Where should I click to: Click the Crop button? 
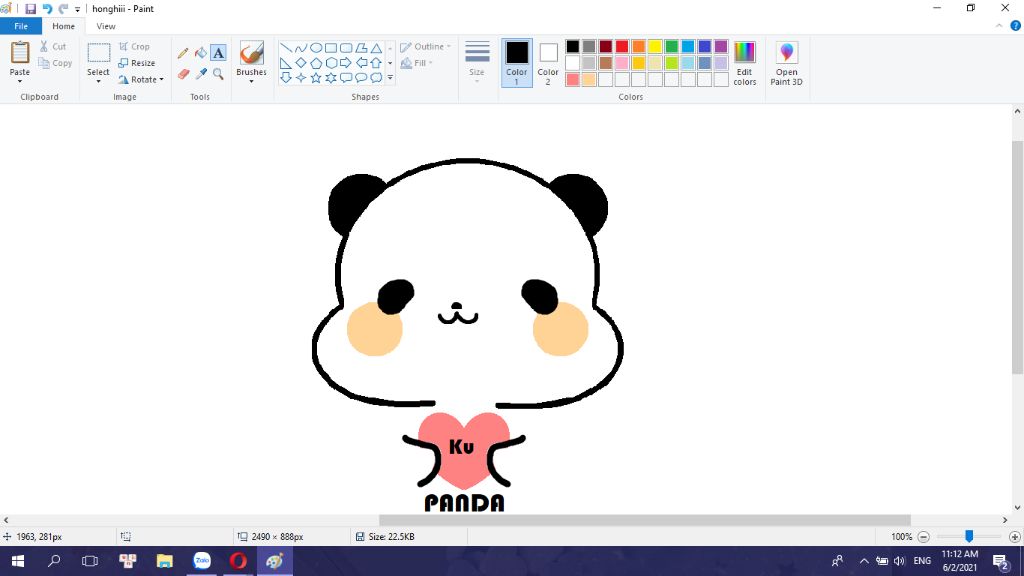[135, 47]
